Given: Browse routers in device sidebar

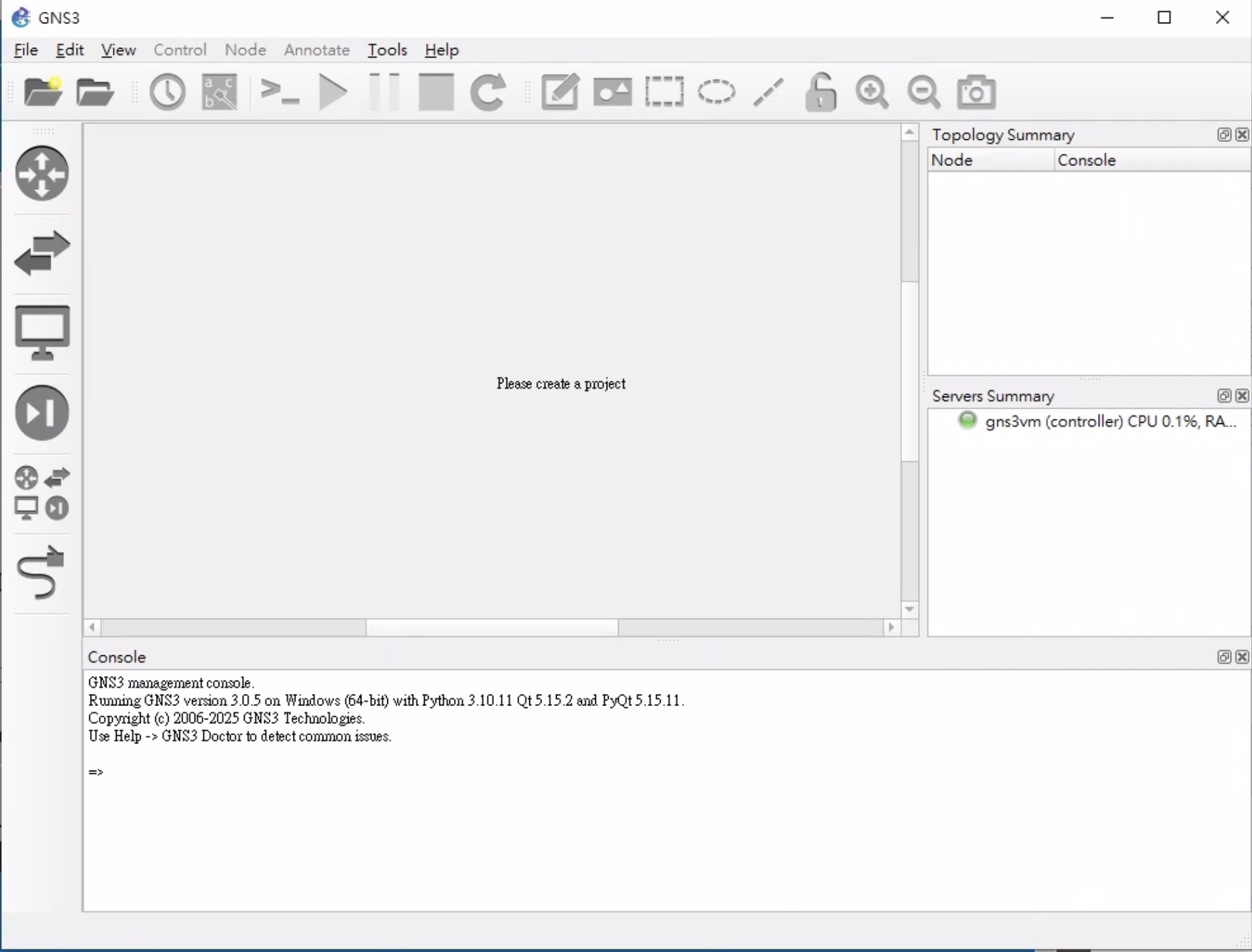Looking at the screenshot, I should [x=42, y=173].
